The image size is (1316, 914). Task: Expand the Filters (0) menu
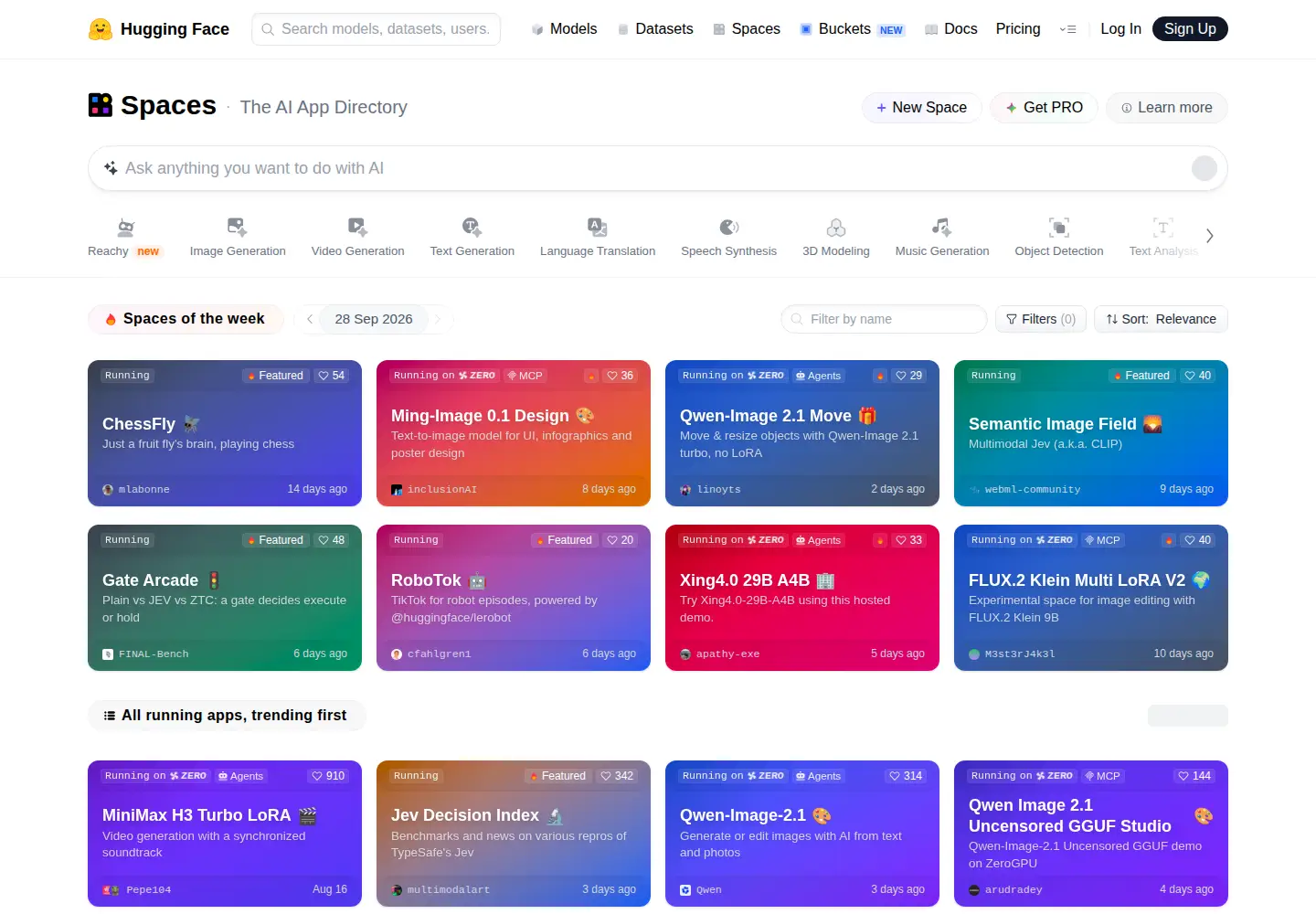[x=1041, y=319]
